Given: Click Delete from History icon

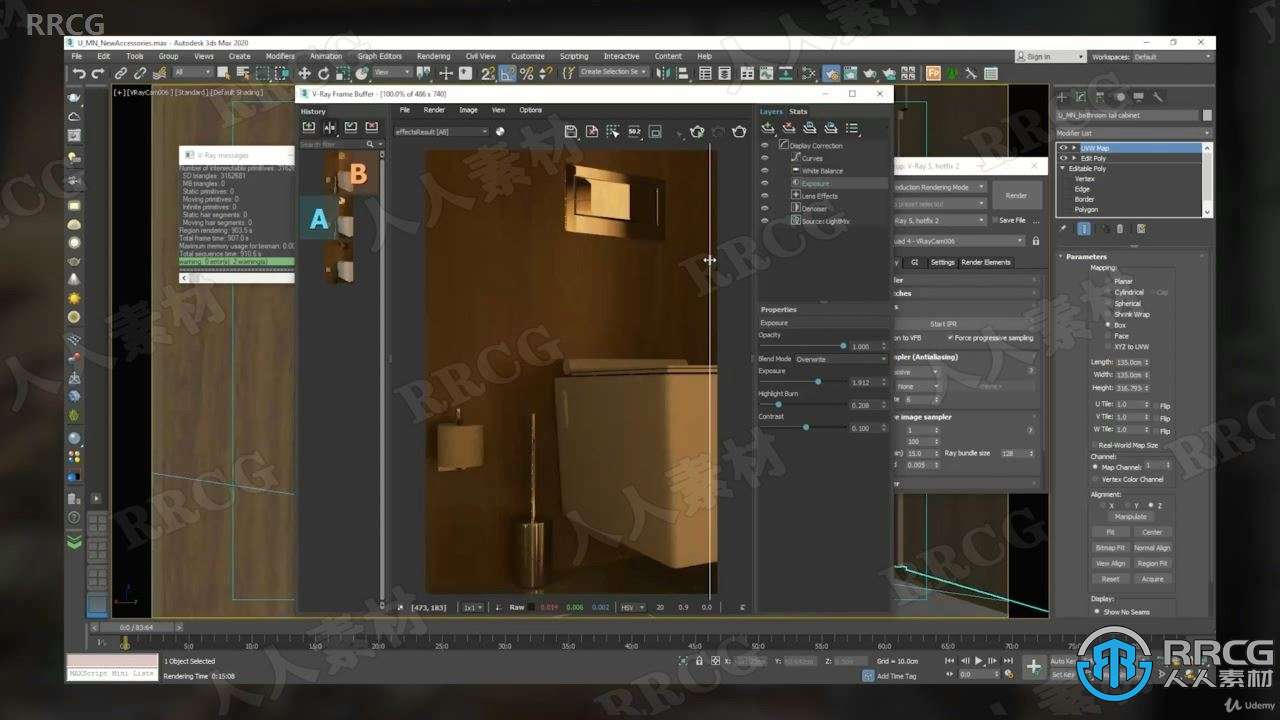Looking at the screenshot, I should [x=371, y=127].
